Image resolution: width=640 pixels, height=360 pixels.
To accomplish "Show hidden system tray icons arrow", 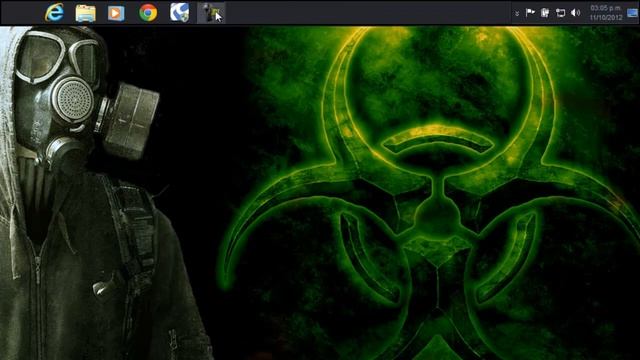I will pyautogui.click(x=517, y=13).
